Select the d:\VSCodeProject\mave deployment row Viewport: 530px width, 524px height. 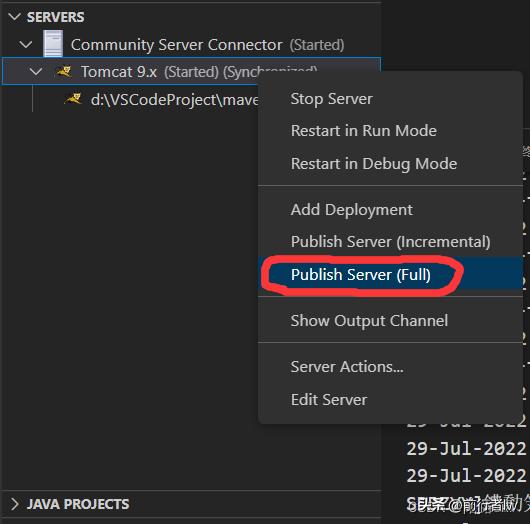pos(131,99)
